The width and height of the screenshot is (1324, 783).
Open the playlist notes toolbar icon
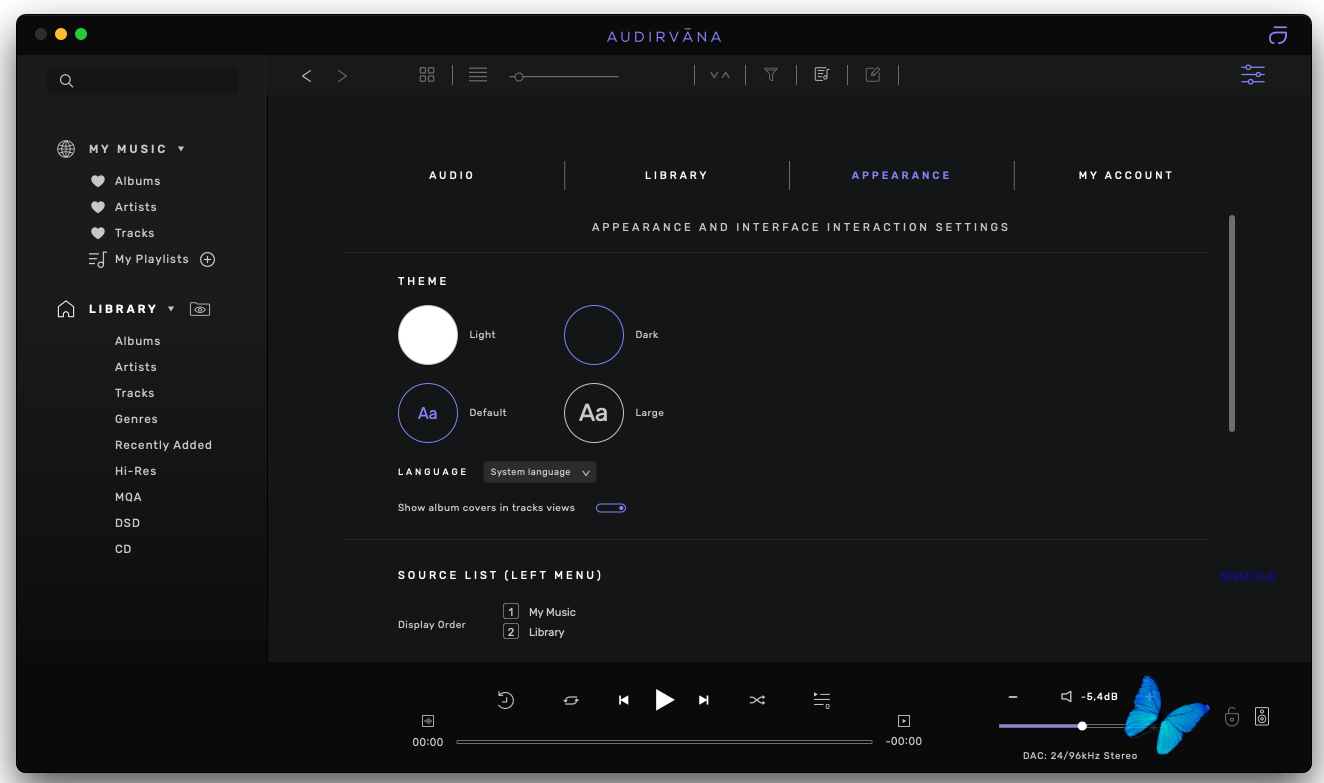(x=822, y=75)
